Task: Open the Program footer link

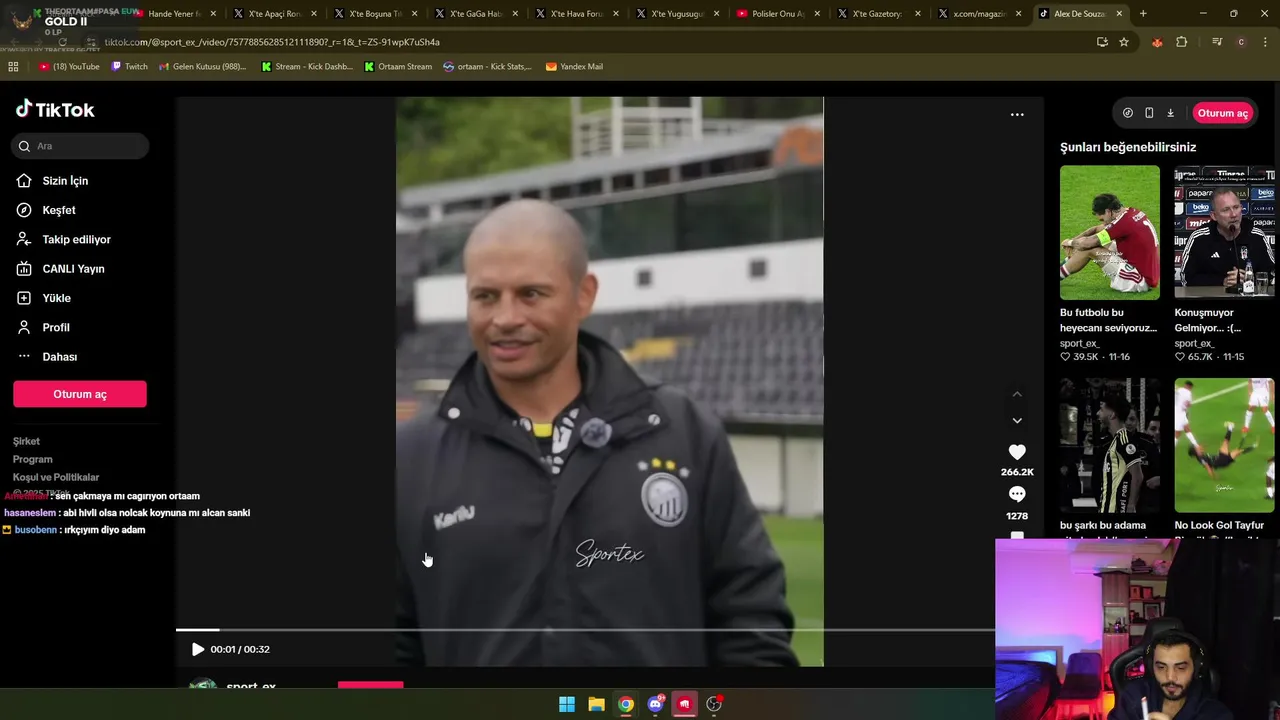Action: (x=33, y=459)
